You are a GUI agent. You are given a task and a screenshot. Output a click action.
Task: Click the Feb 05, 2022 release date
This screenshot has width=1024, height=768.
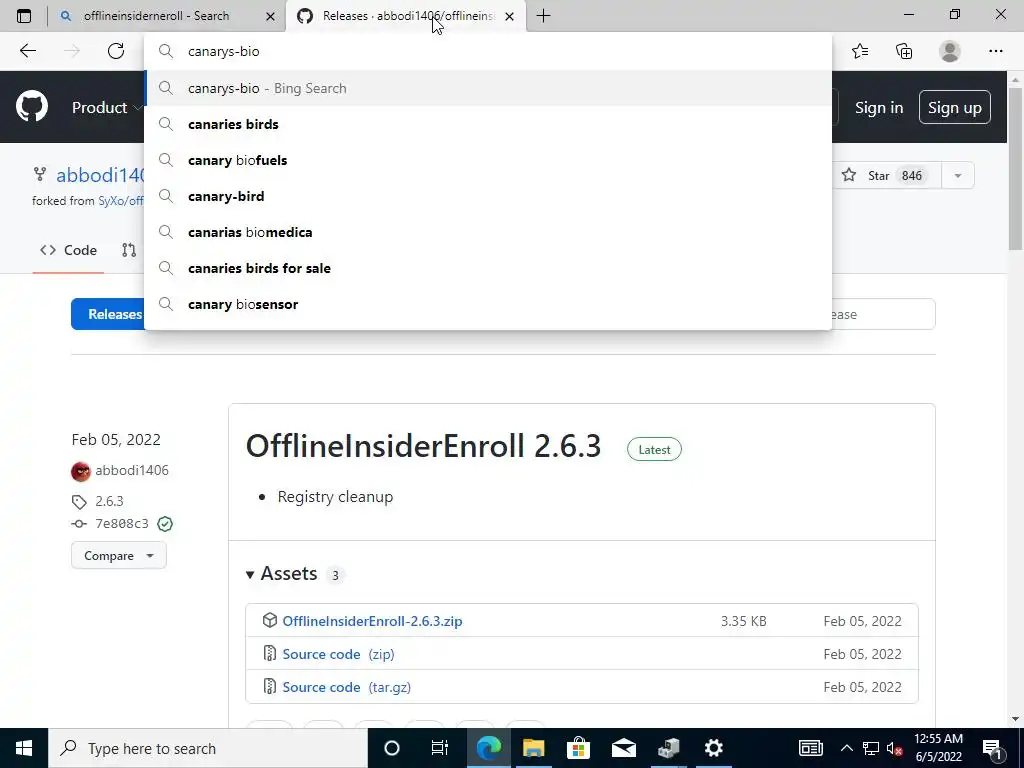pos(116,440)
